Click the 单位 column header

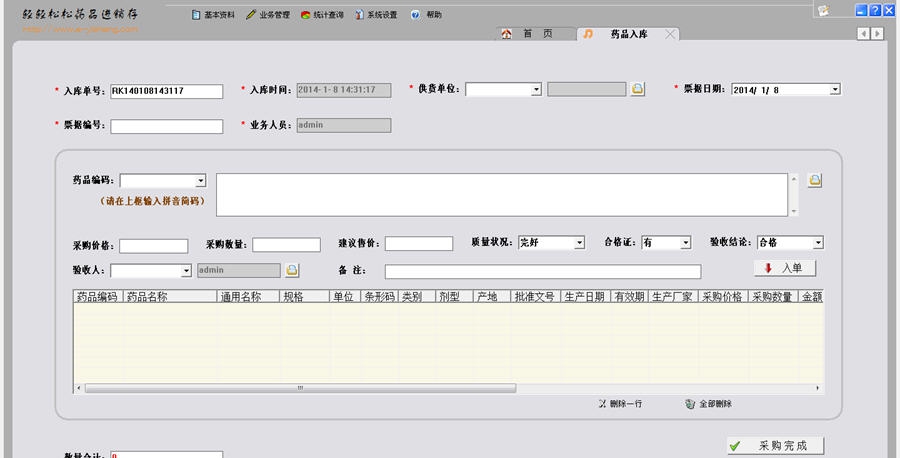tap(345, 297)
